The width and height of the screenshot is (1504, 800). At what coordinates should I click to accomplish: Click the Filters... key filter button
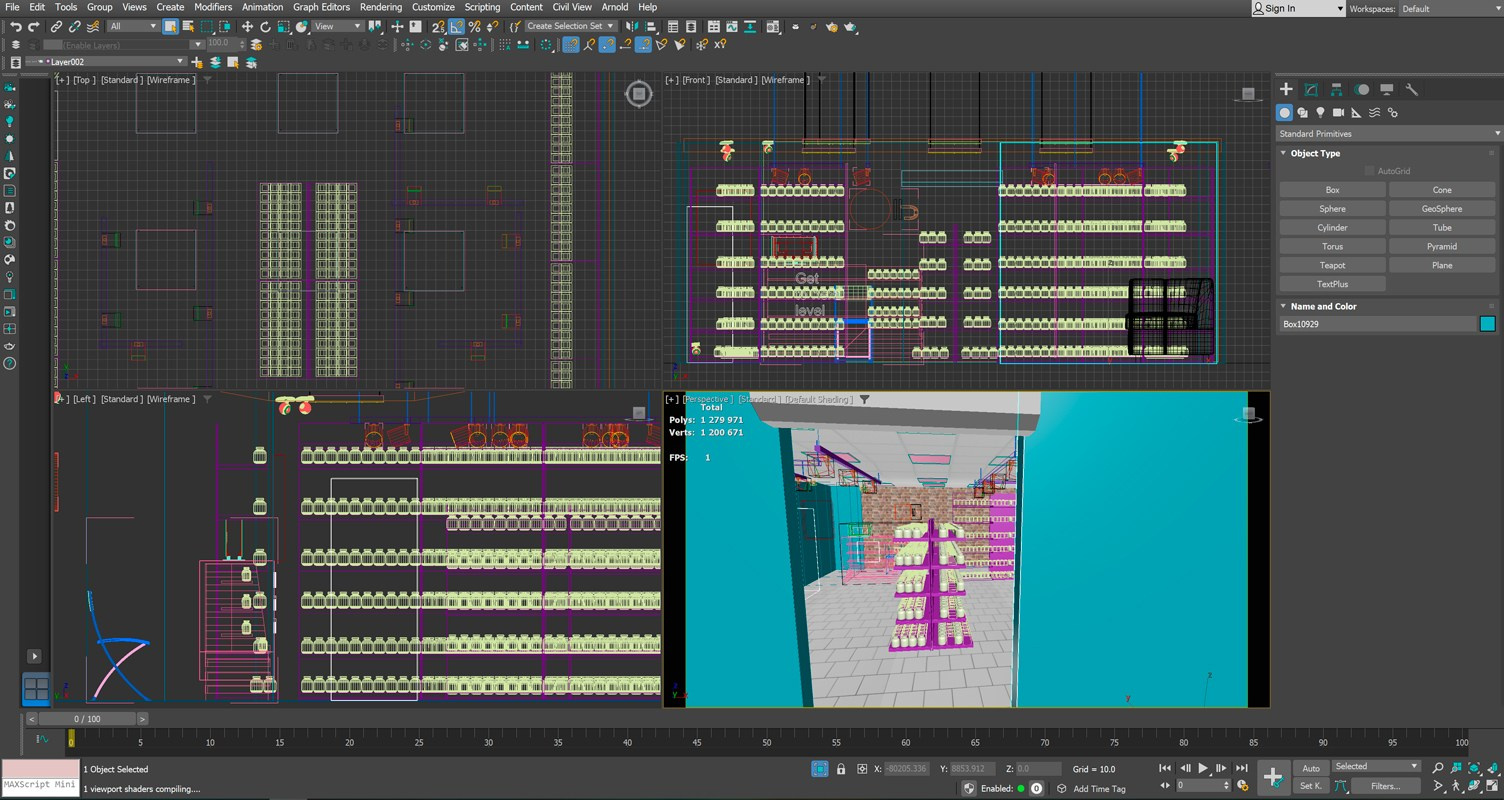click(1385, 786)
